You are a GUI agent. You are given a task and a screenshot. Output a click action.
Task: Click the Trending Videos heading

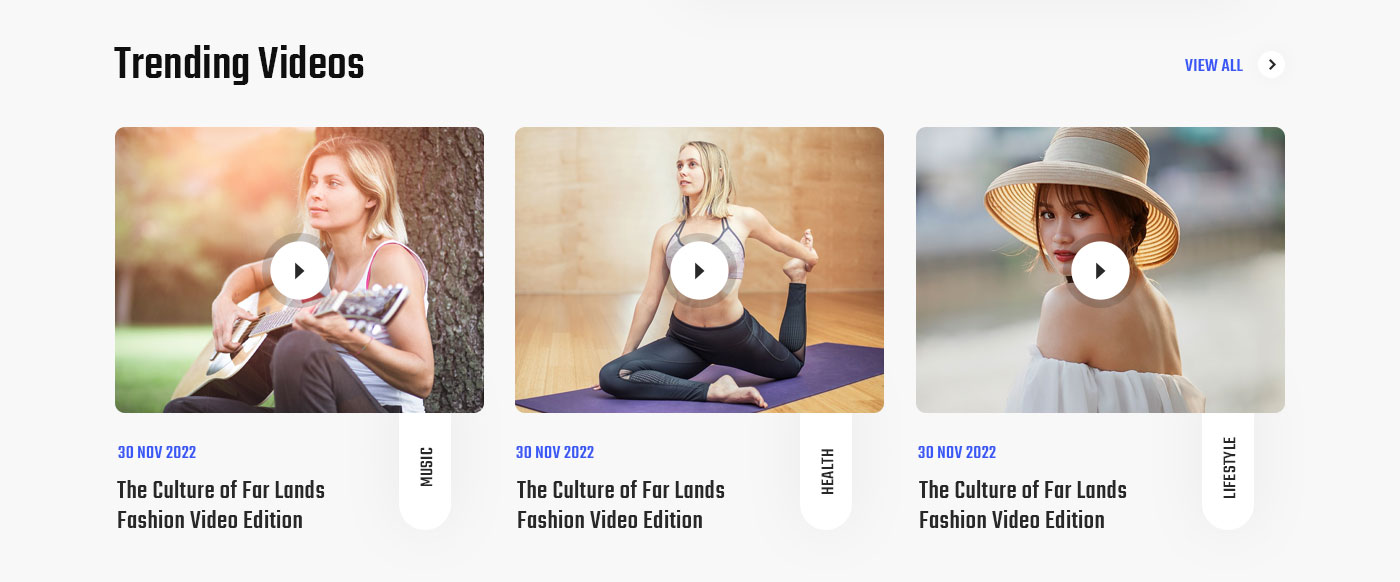(x=239, y=65)
